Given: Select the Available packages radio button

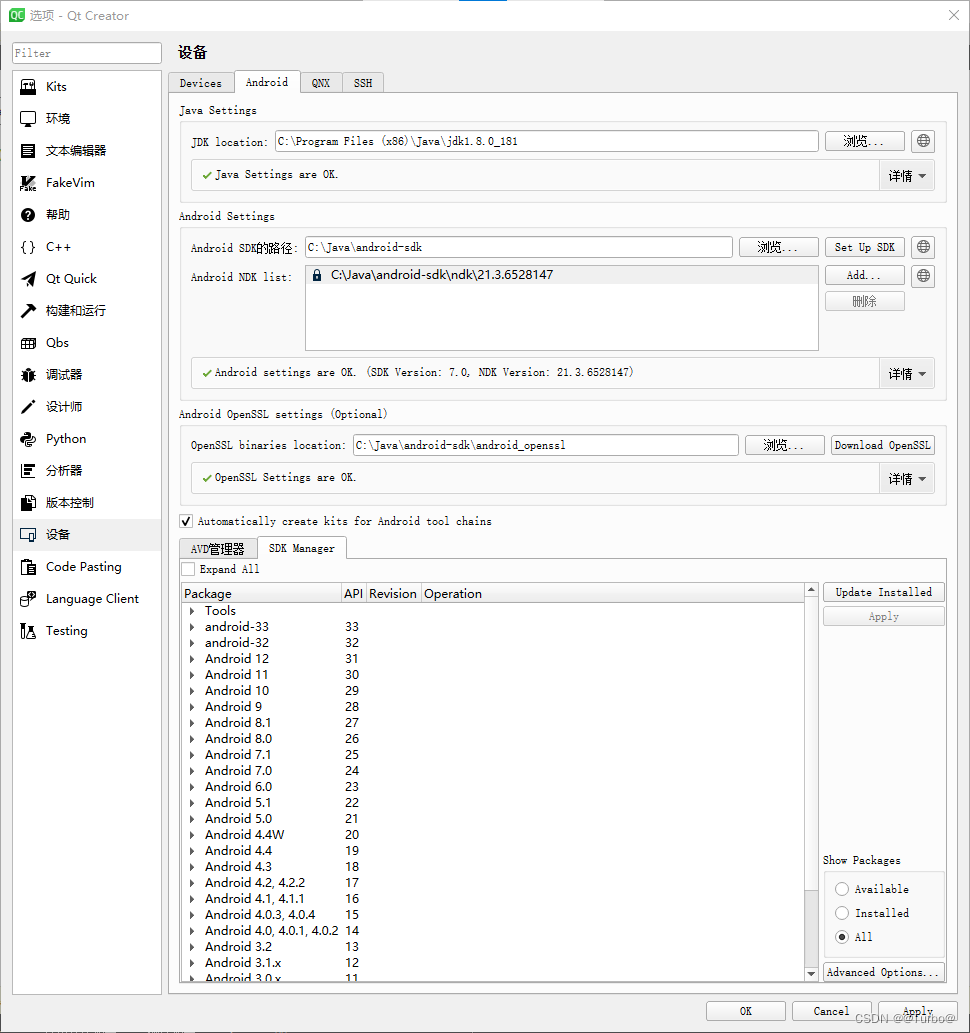Looking at the screenshot, I should [842, 889].
